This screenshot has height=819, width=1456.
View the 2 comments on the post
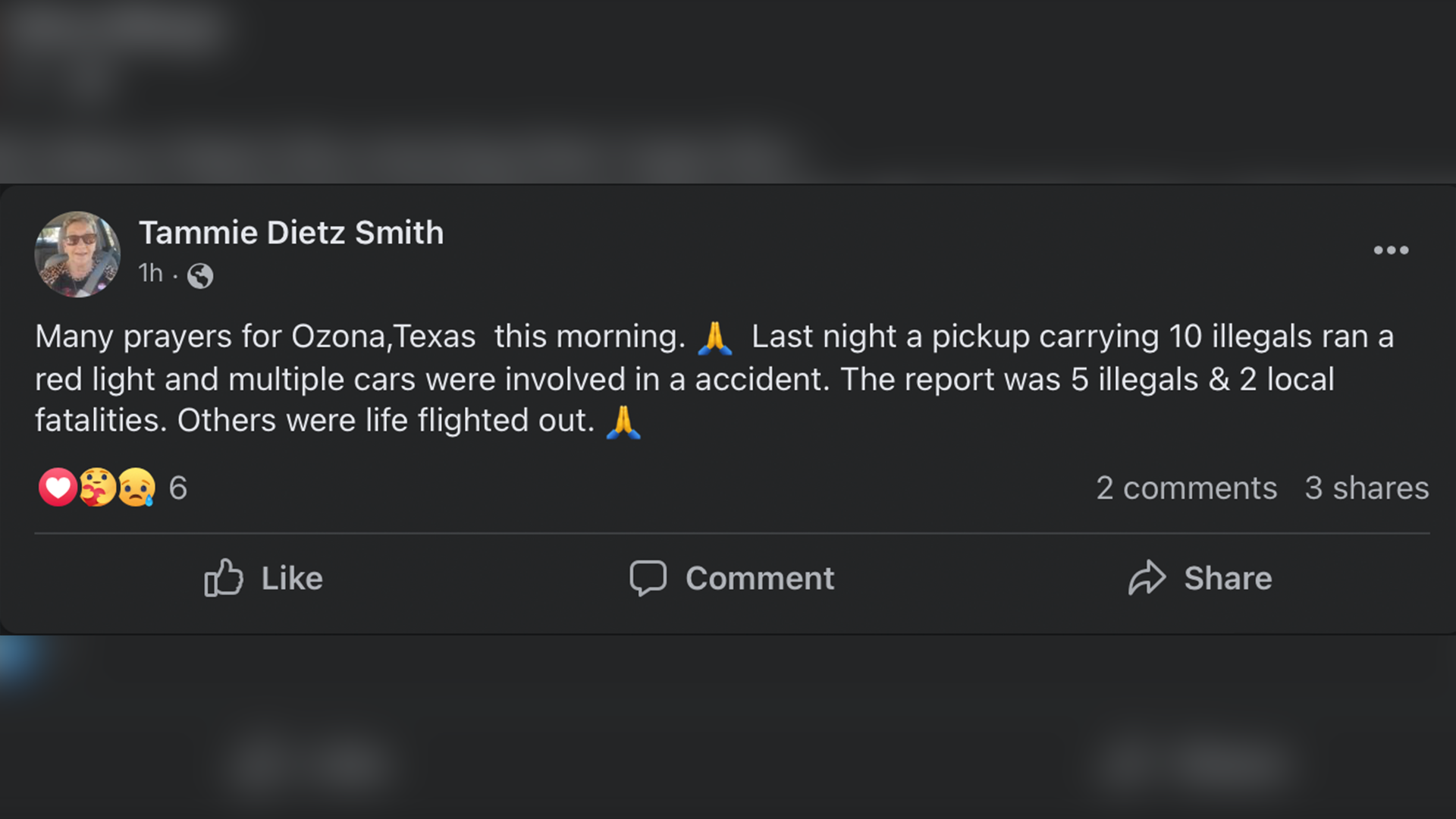[1186, 488]
